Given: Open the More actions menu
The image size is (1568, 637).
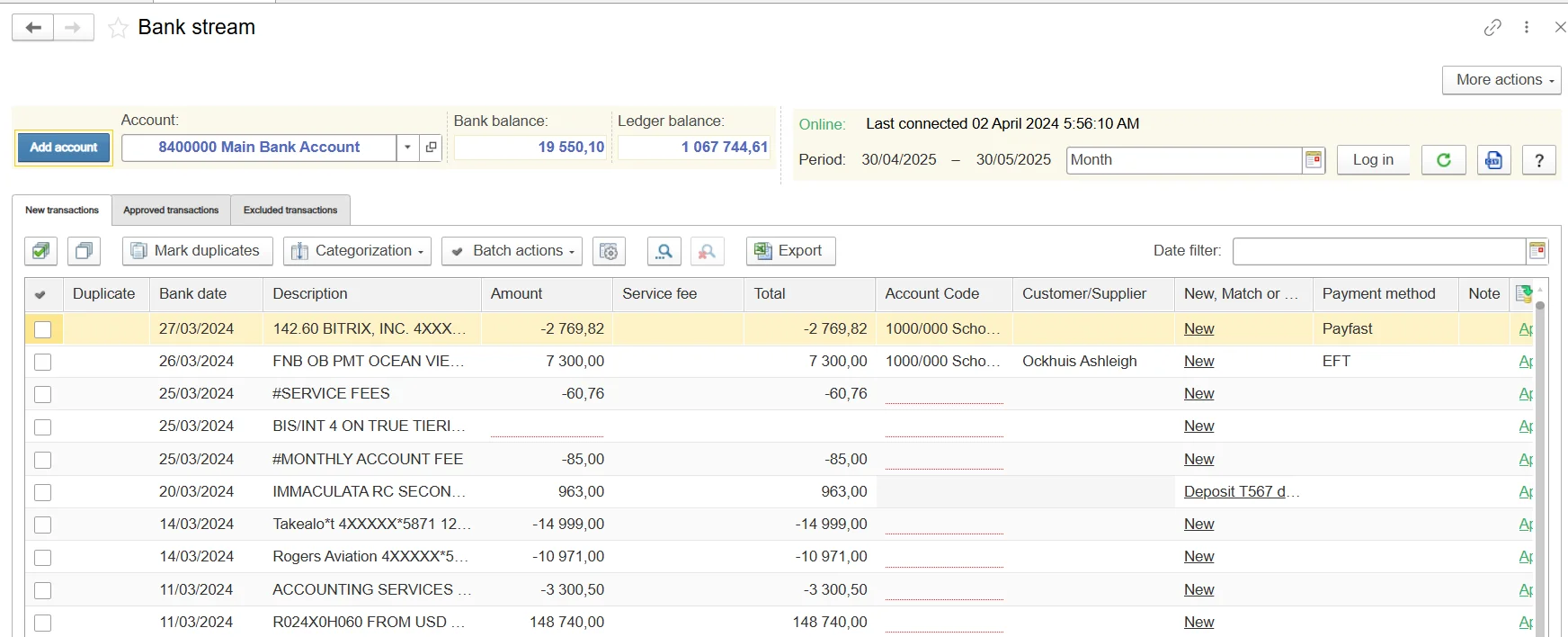Looking at the screenshot, I should [1501, 80].
